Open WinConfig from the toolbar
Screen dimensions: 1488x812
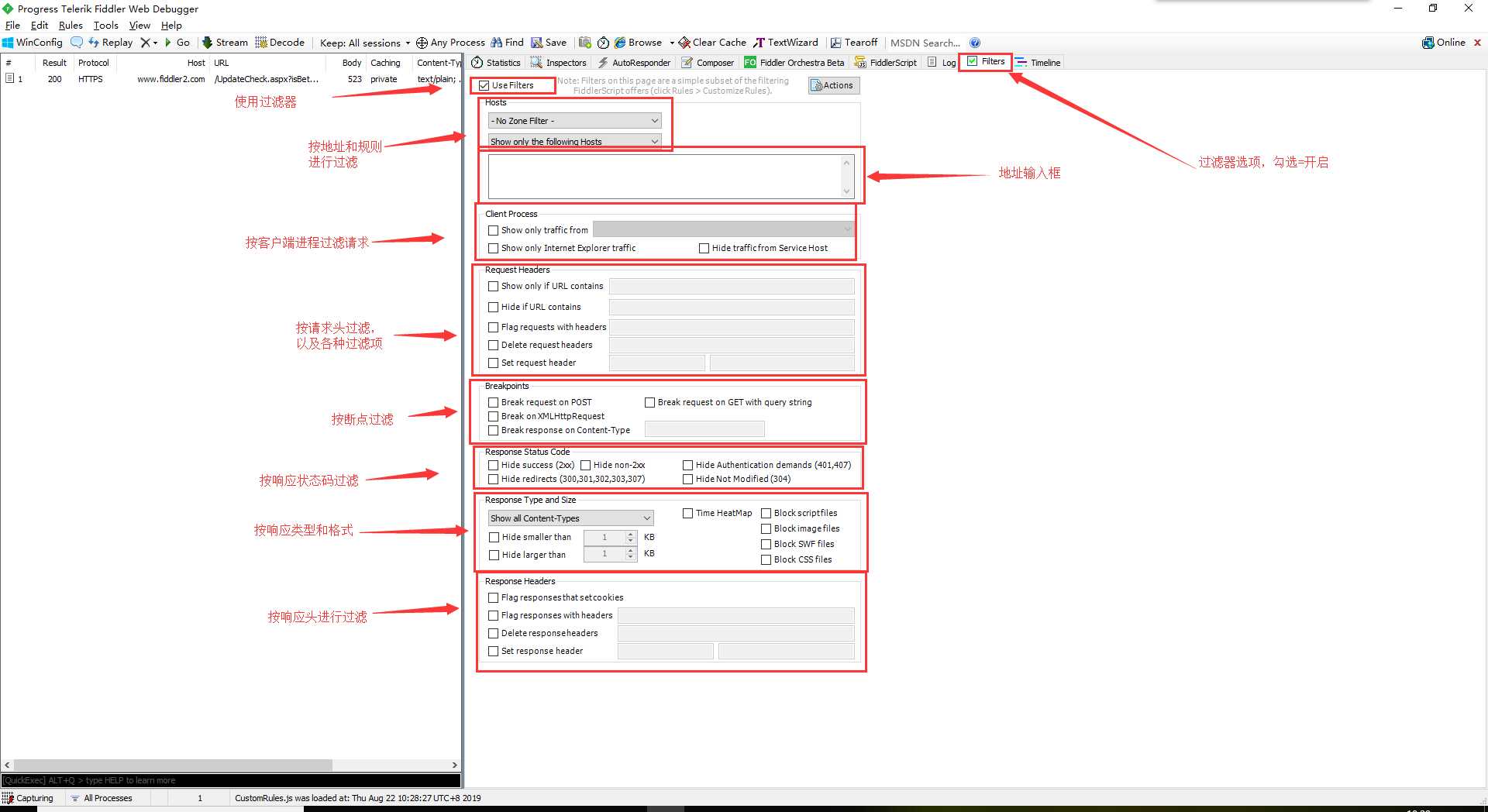pyautogui.click(x=33, y=43)
